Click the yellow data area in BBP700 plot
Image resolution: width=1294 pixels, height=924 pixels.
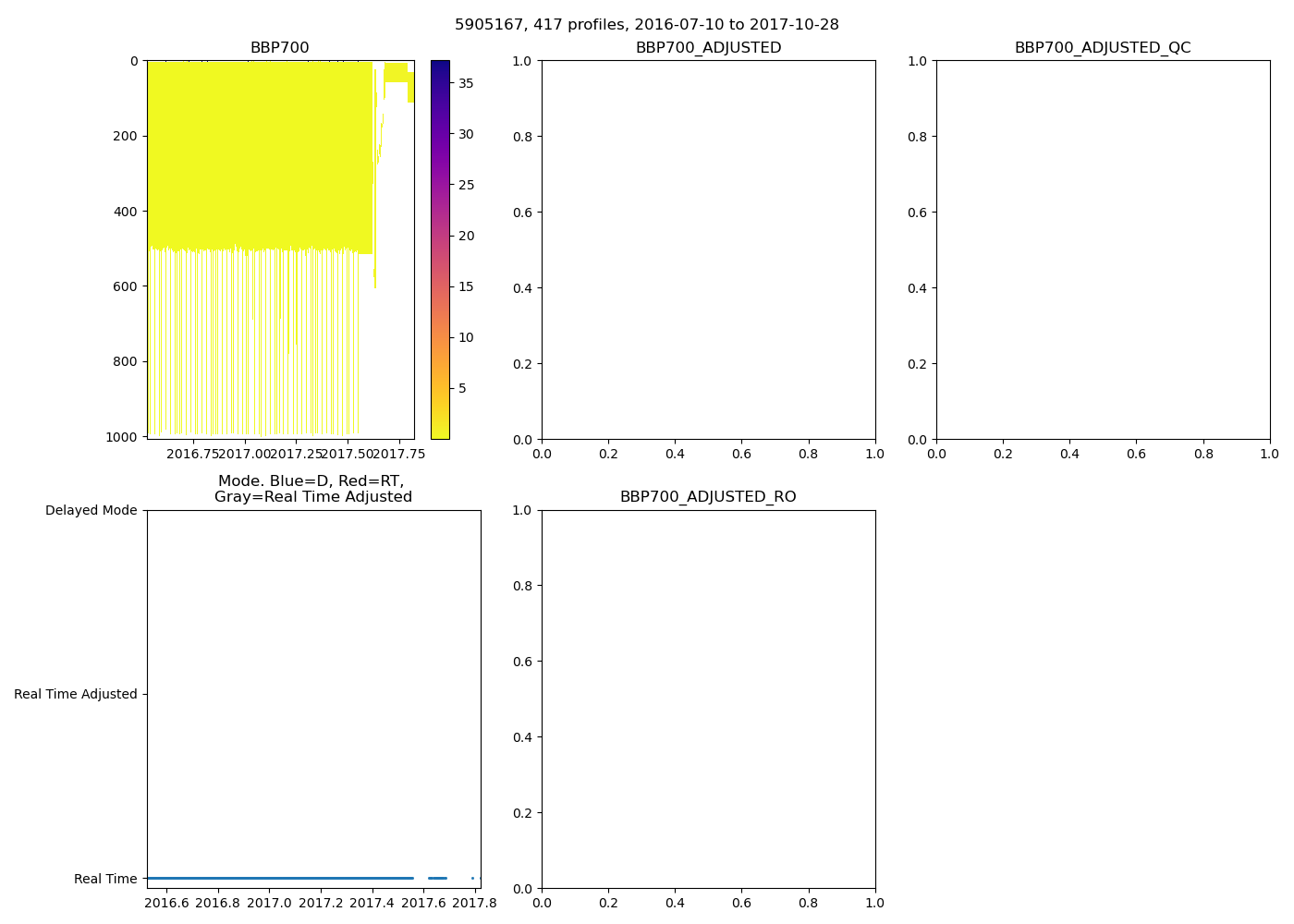259,231
